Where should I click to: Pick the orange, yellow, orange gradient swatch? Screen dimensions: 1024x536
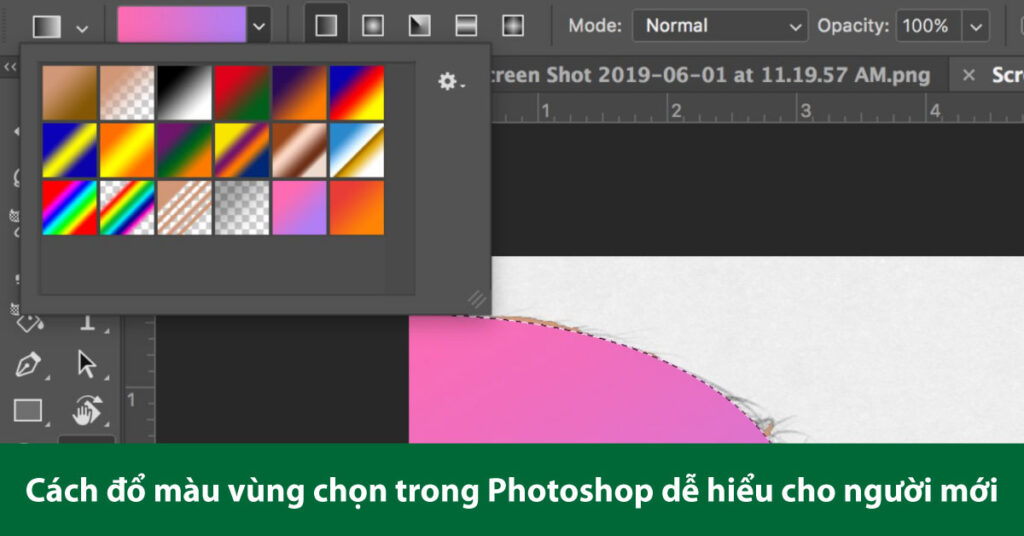click(x=127, y=150)
